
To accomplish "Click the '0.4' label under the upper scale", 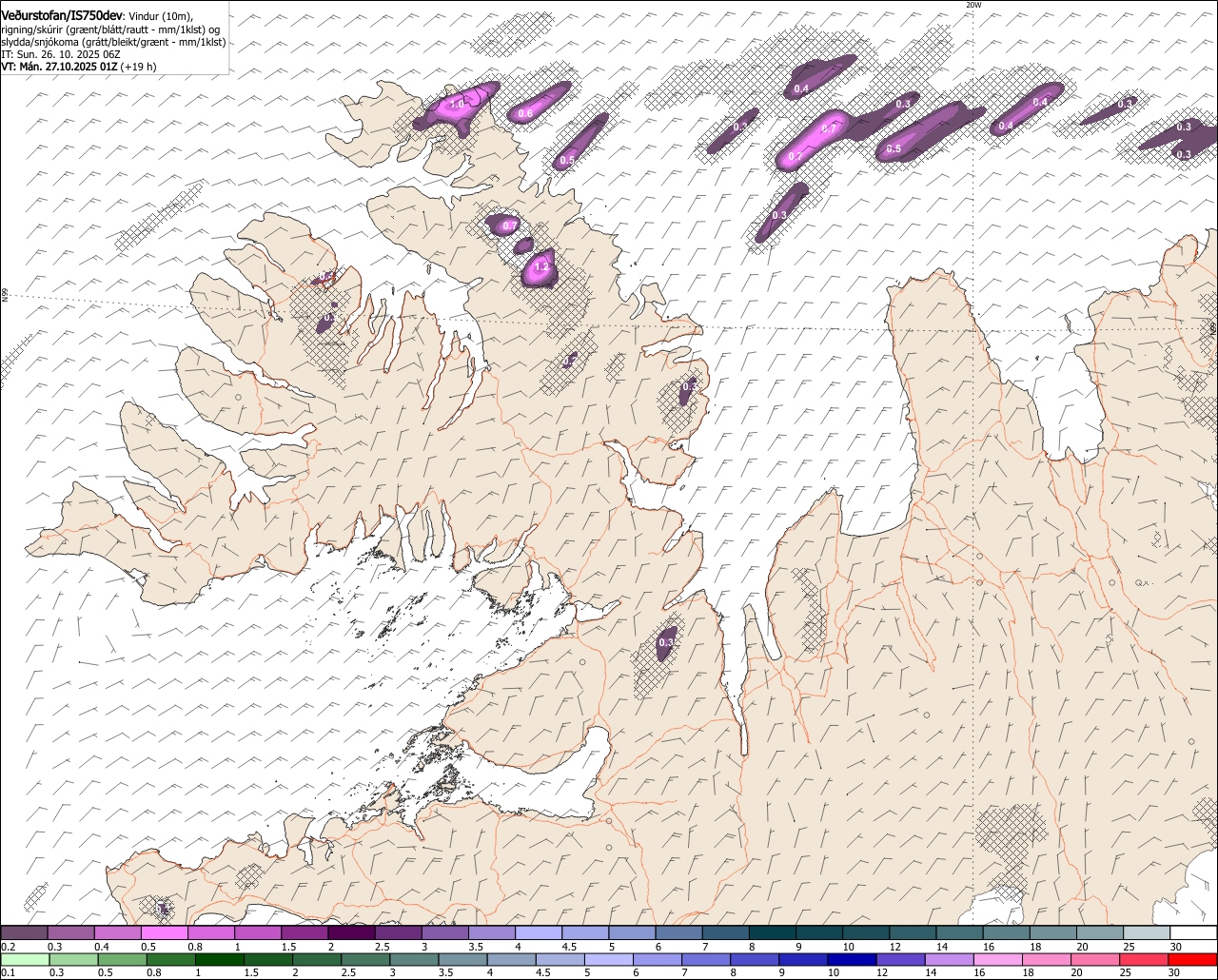I will click(x=102, y=947).
